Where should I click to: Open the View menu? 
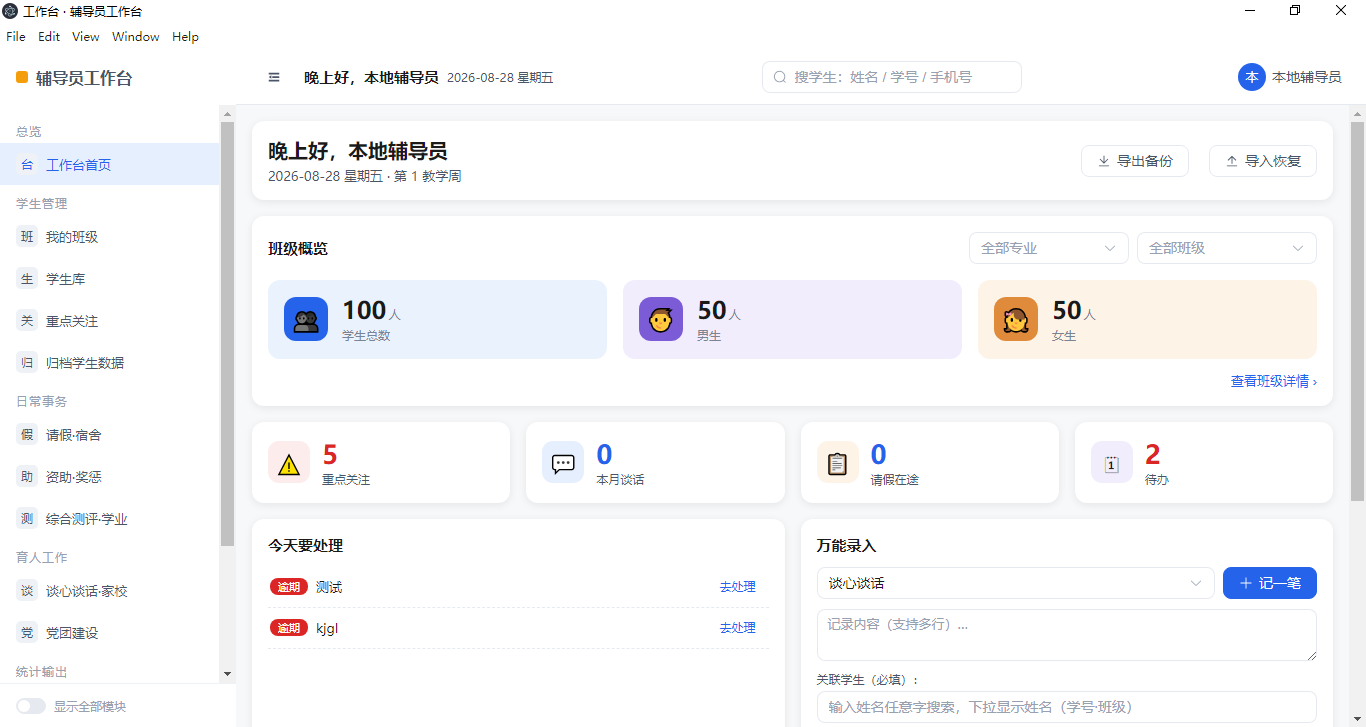click(86, 37)
